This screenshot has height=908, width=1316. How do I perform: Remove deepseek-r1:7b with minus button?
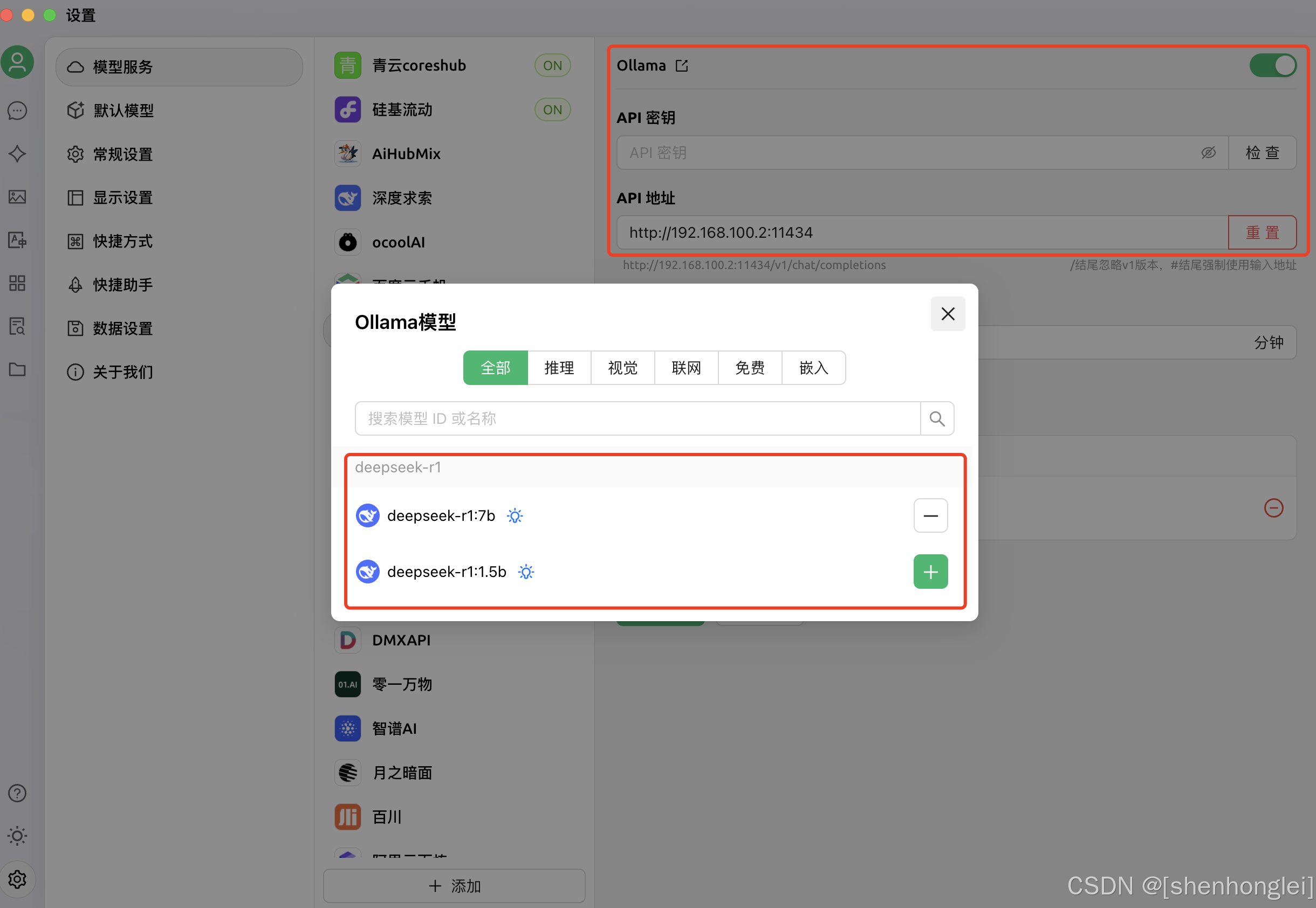(930, 515)
